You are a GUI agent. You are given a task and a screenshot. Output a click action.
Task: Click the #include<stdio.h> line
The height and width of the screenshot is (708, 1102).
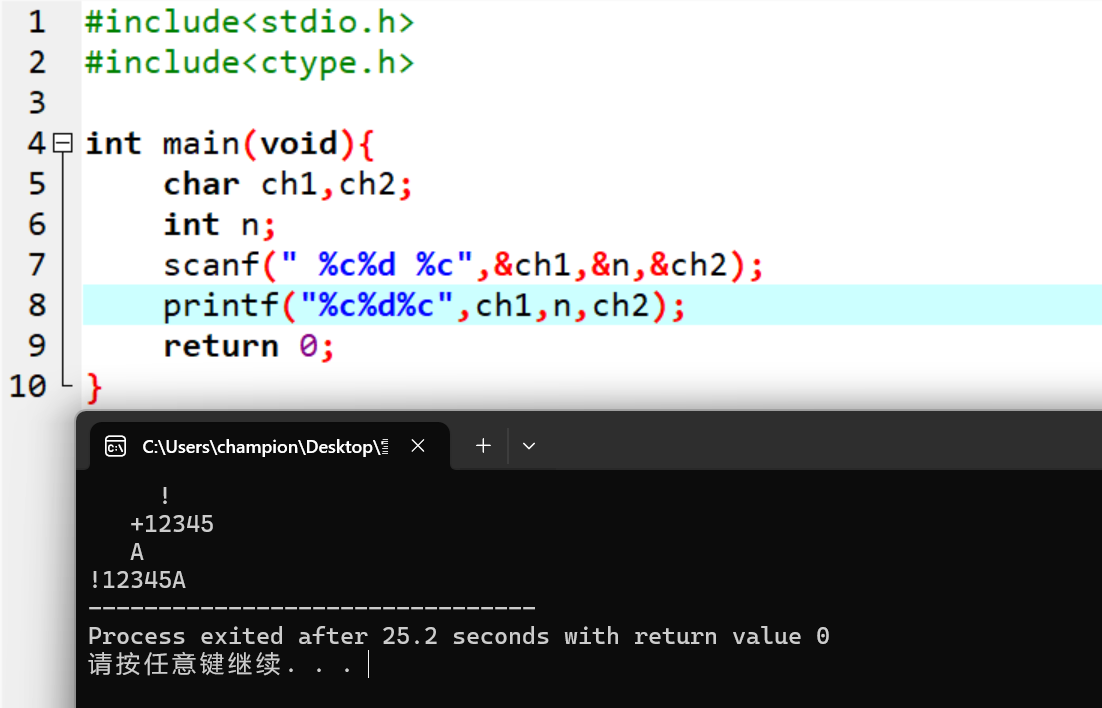(249, 22)
